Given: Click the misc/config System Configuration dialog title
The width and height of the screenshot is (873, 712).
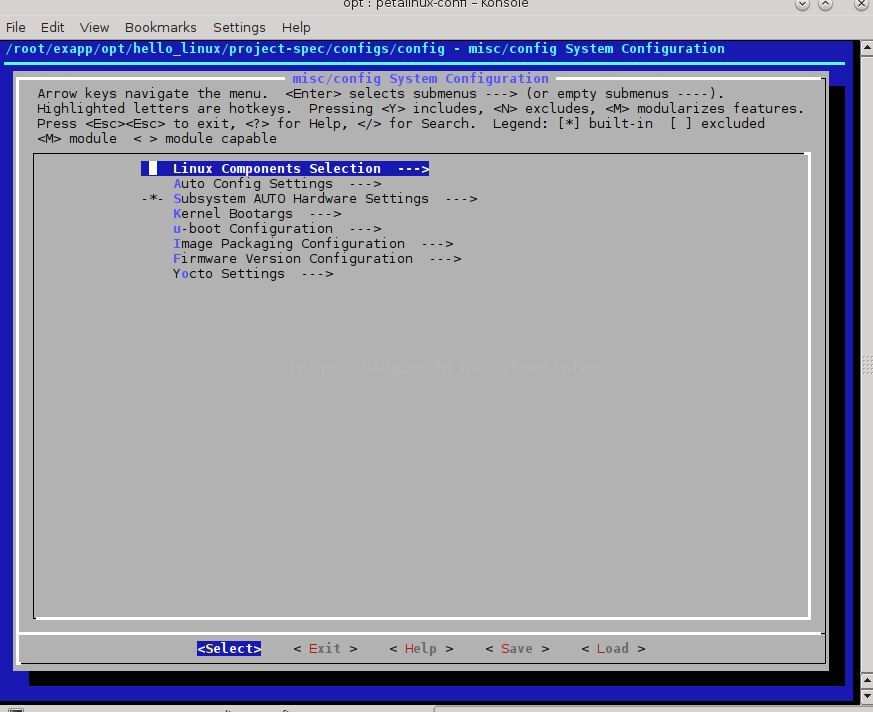Looking at the screenshot, I should [x=420, y=78].
